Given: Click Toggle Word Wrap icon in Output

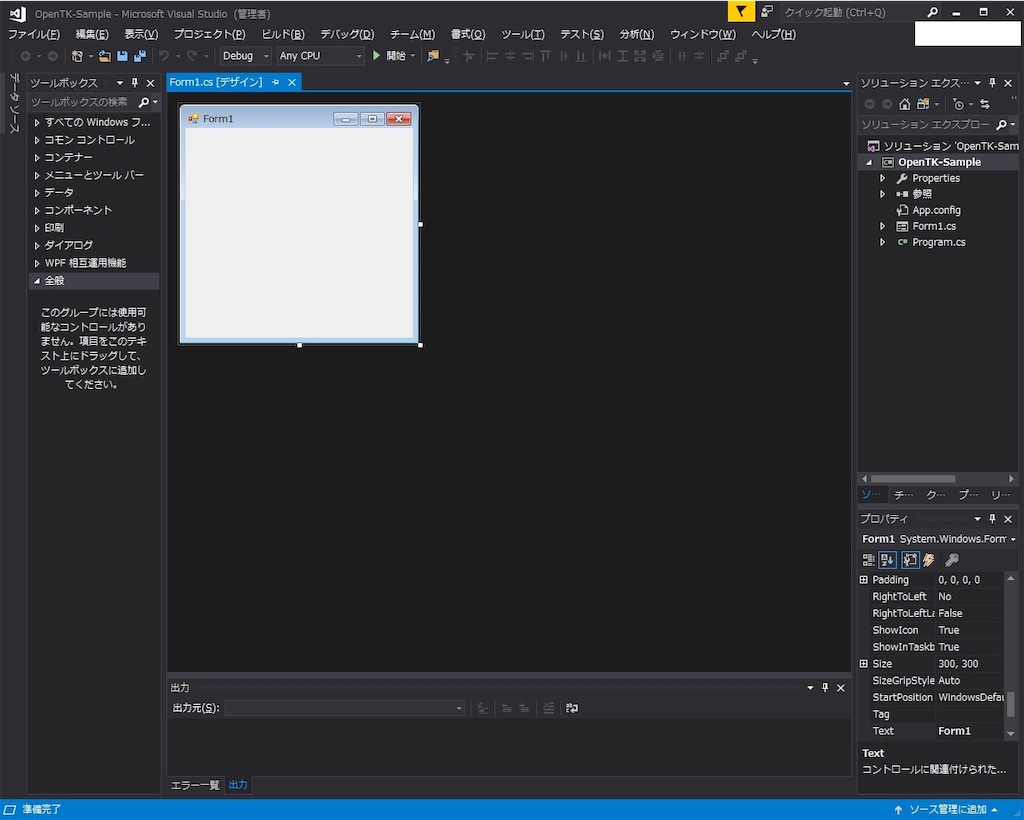Looking at the screenshot, I should pyautogui.click(x=571, y=708).
